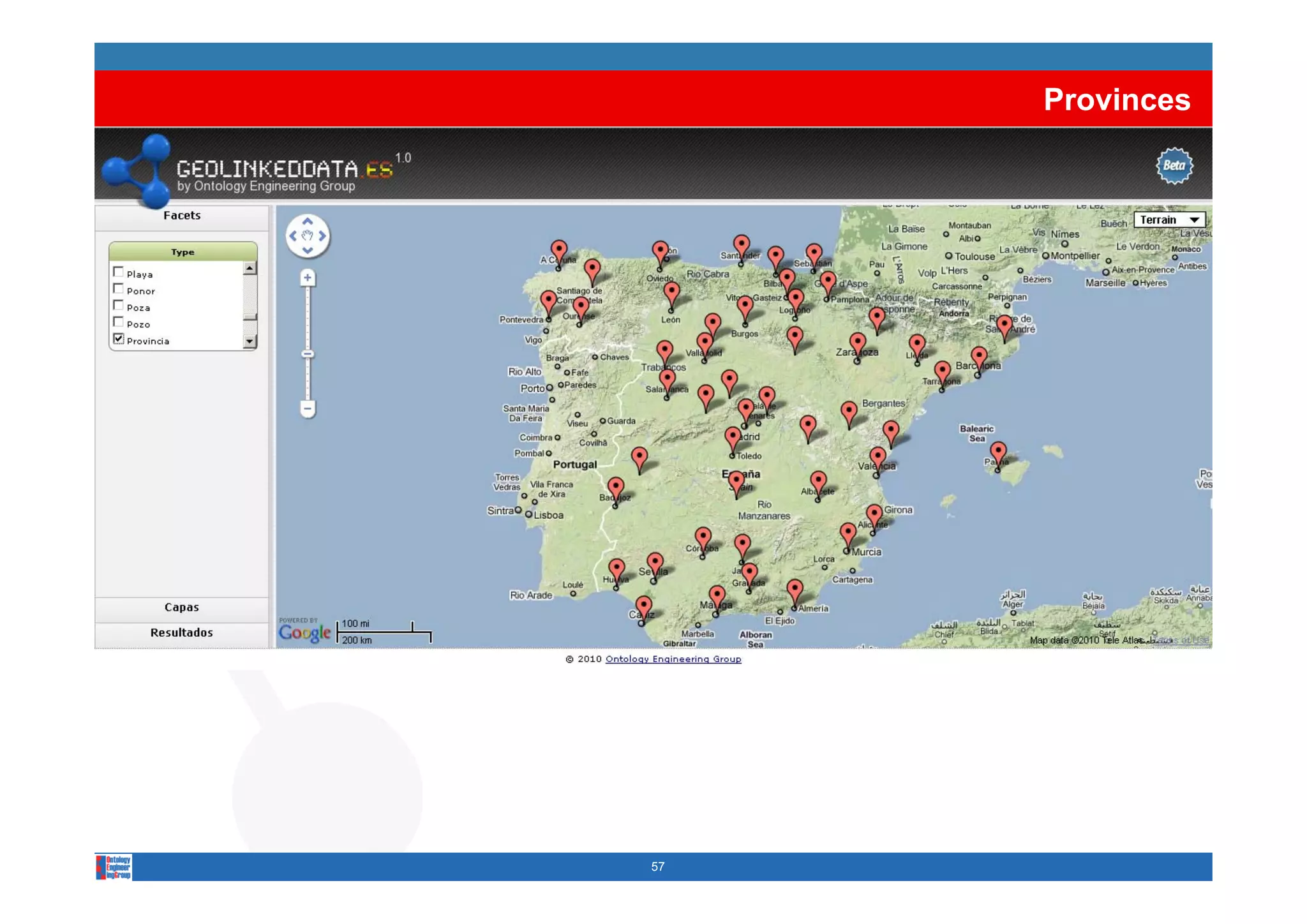The width and height of the screenshot is (1307, 924).
Task: Click the zoom out minus button
Action: (x=308, y=408)
